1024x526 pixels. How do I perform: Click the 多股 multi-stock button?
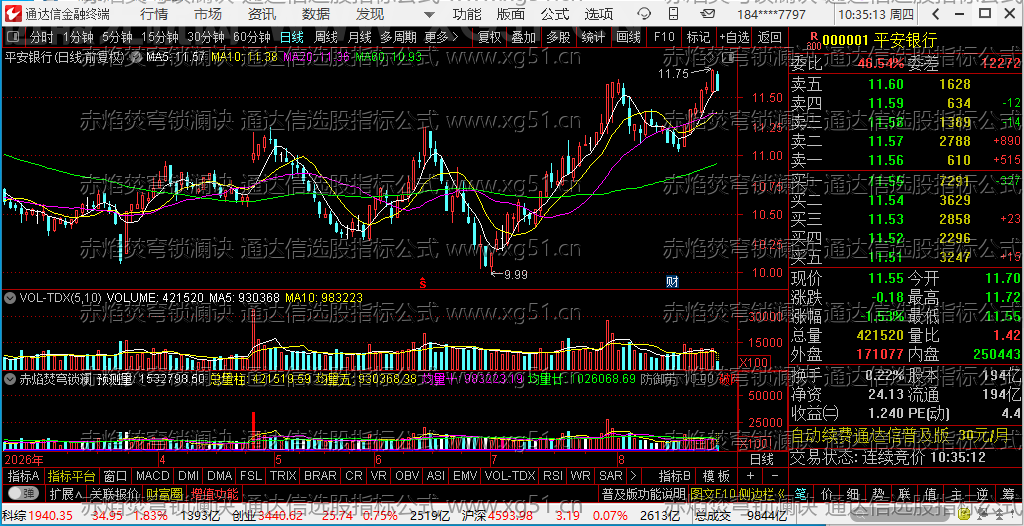[558, 37]
